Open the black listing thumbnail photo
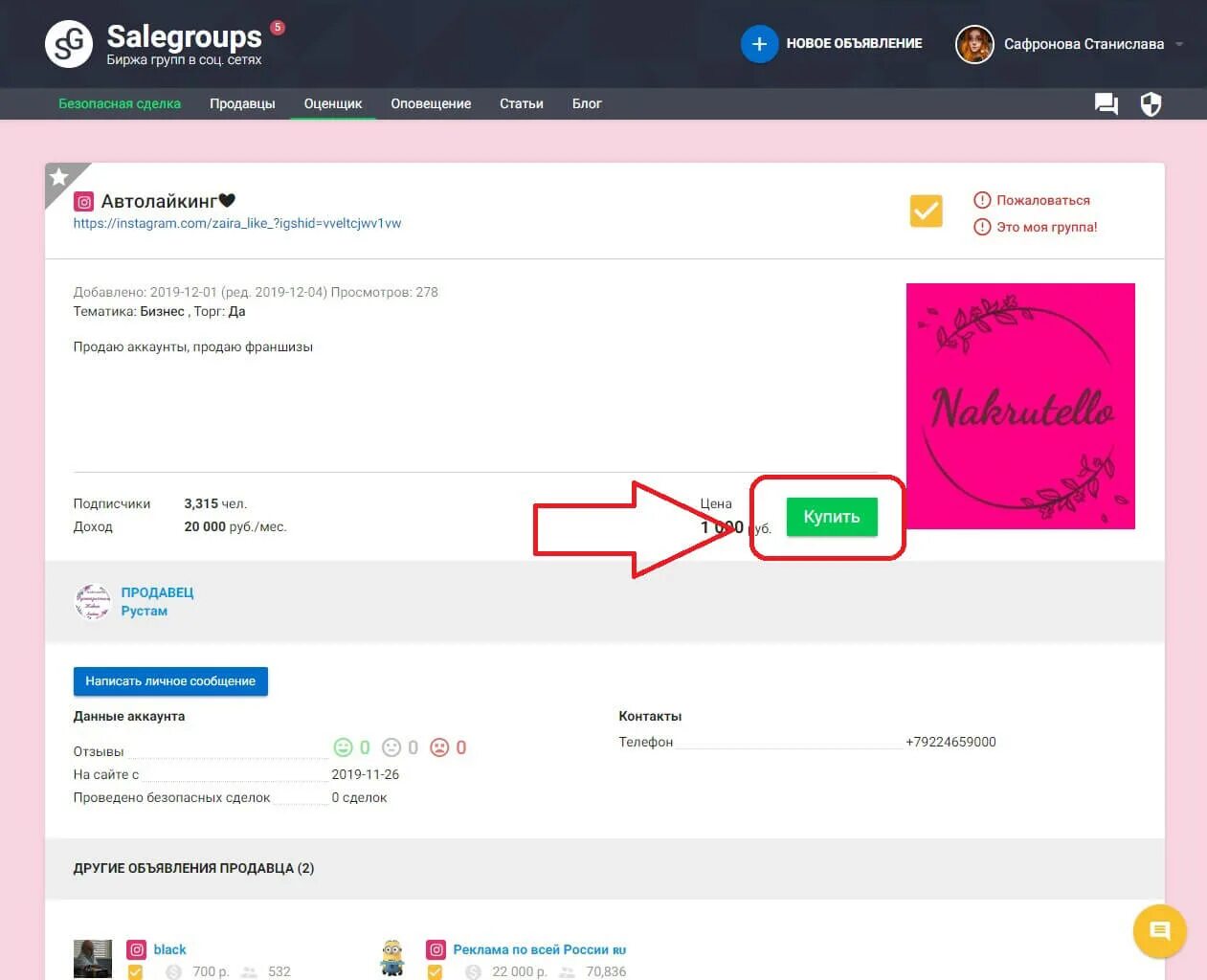1207x980 pixels. point(93,959)
